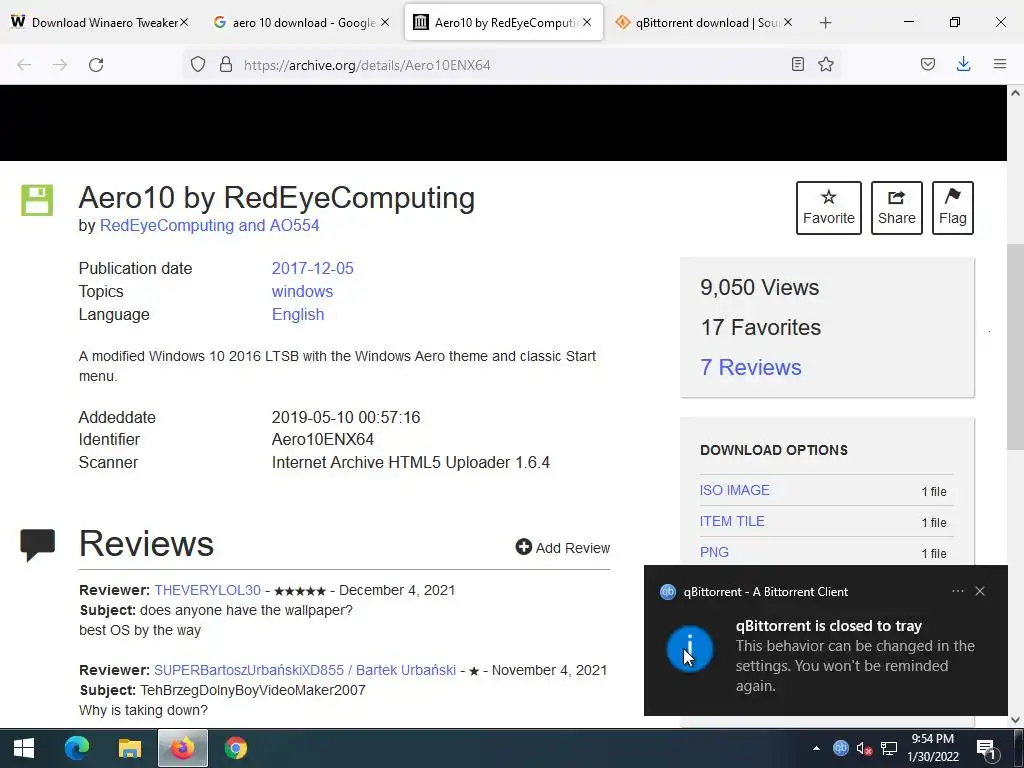Viewport: 1024px width, 768px height.
Task: Show hidden tray icons arrow
Action: coord(816,748)
